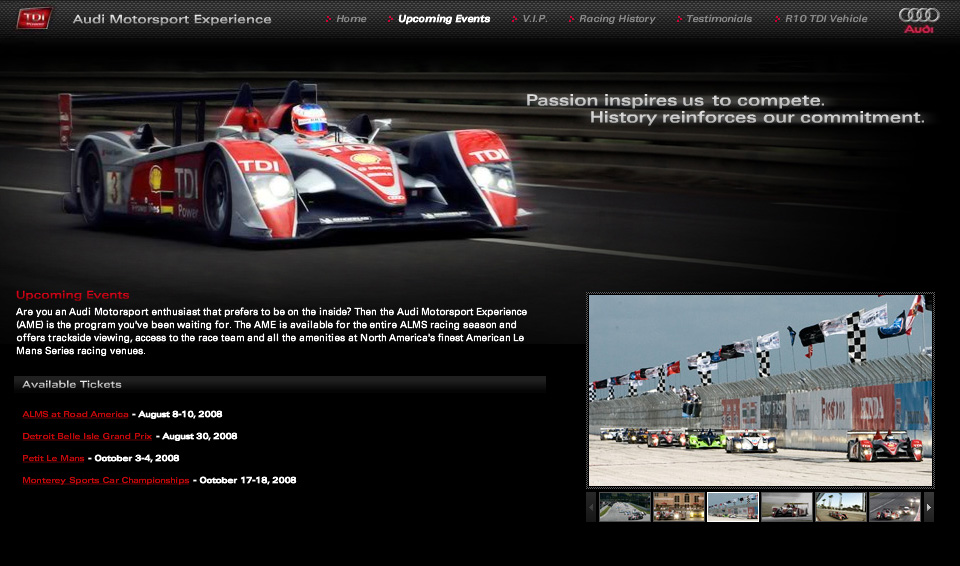Click the large gallery race photo
Image resolution: width=960 pixels, height=566 pixels.
pos(760,390)
